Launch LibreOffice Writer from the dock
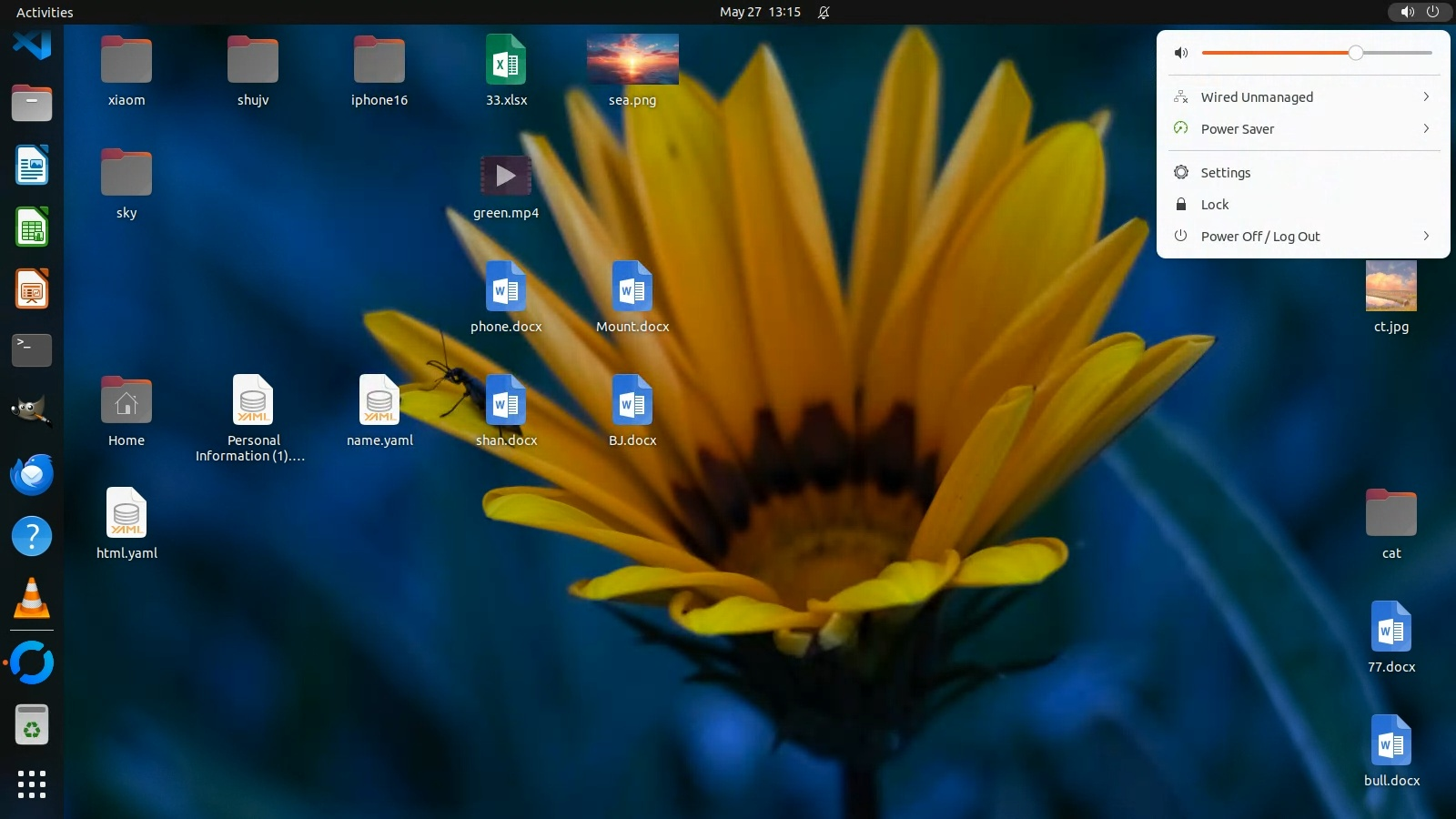 pyautogui.click(x=32, y=166)
